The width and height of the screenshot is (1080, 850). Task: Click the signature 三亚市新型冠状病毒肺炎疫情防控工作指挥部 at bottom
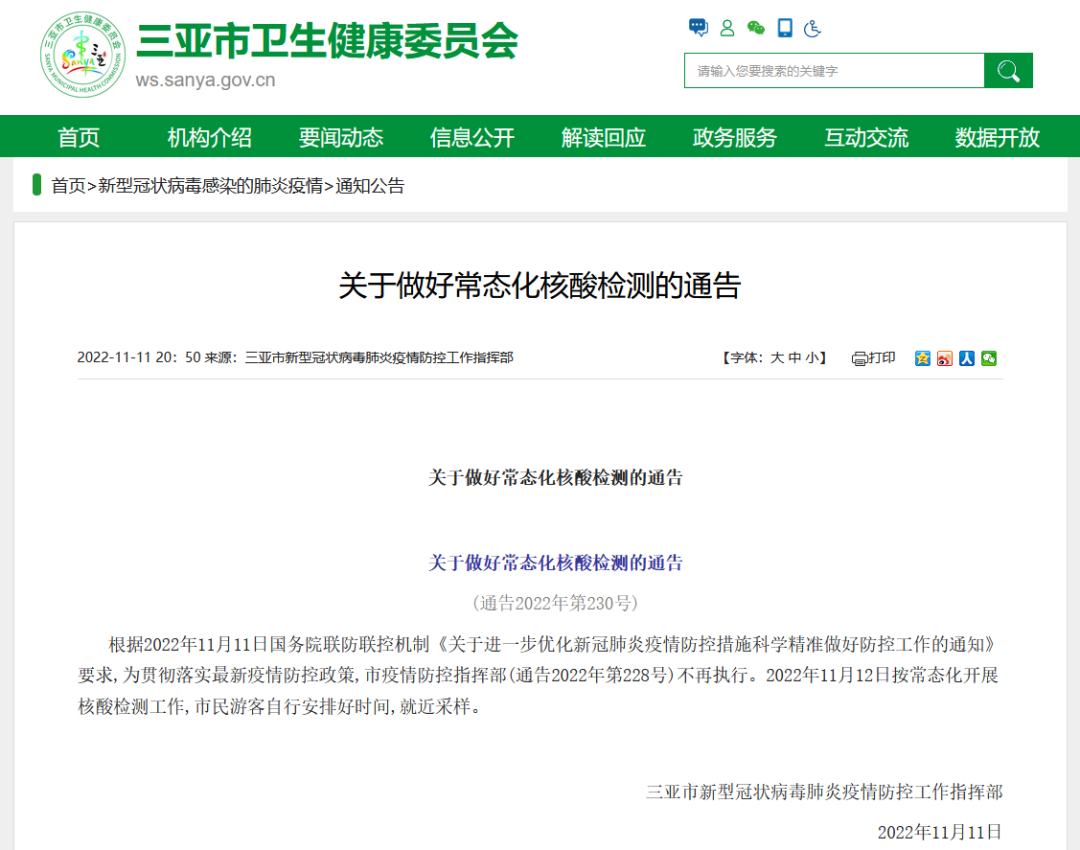pyautogui.click(x=824, y=791)
